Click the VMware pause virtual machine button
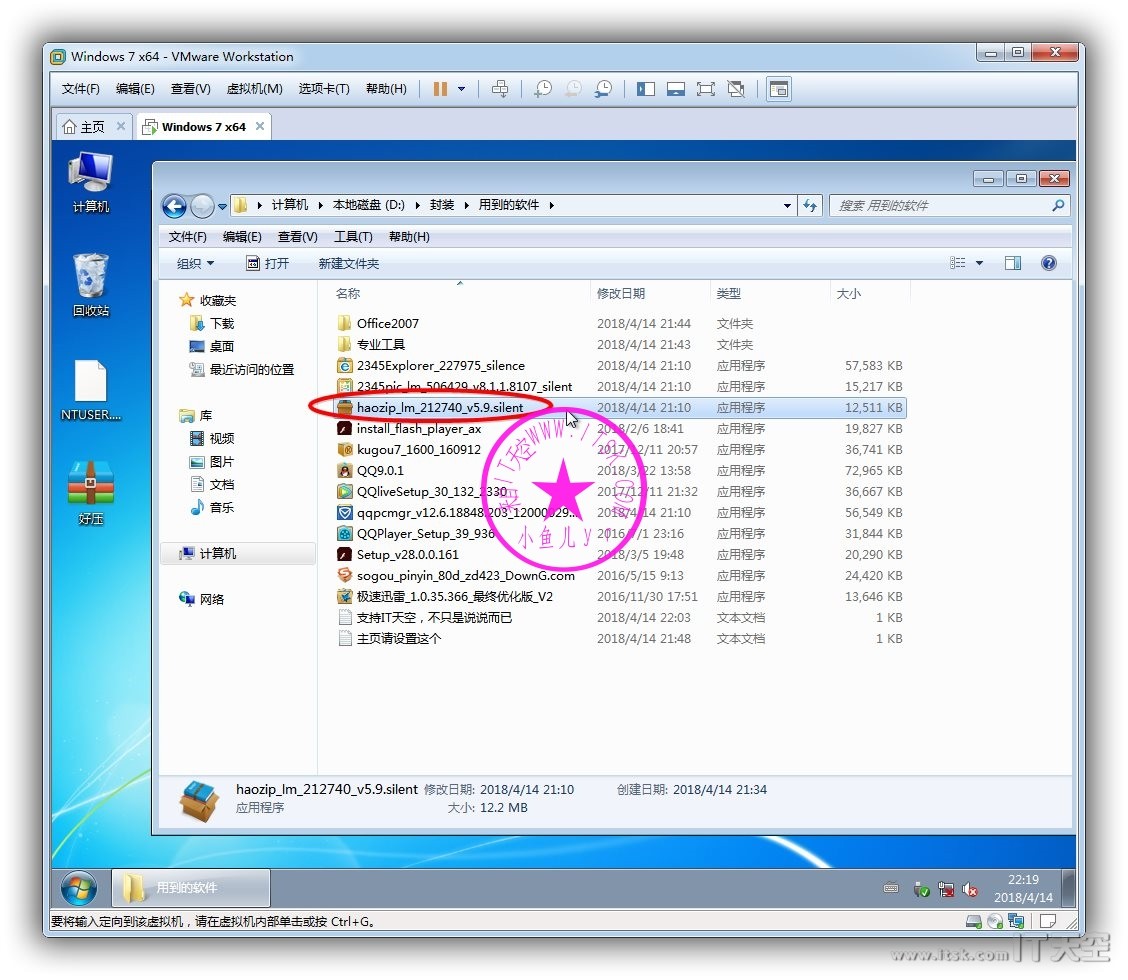 (440, 89)
